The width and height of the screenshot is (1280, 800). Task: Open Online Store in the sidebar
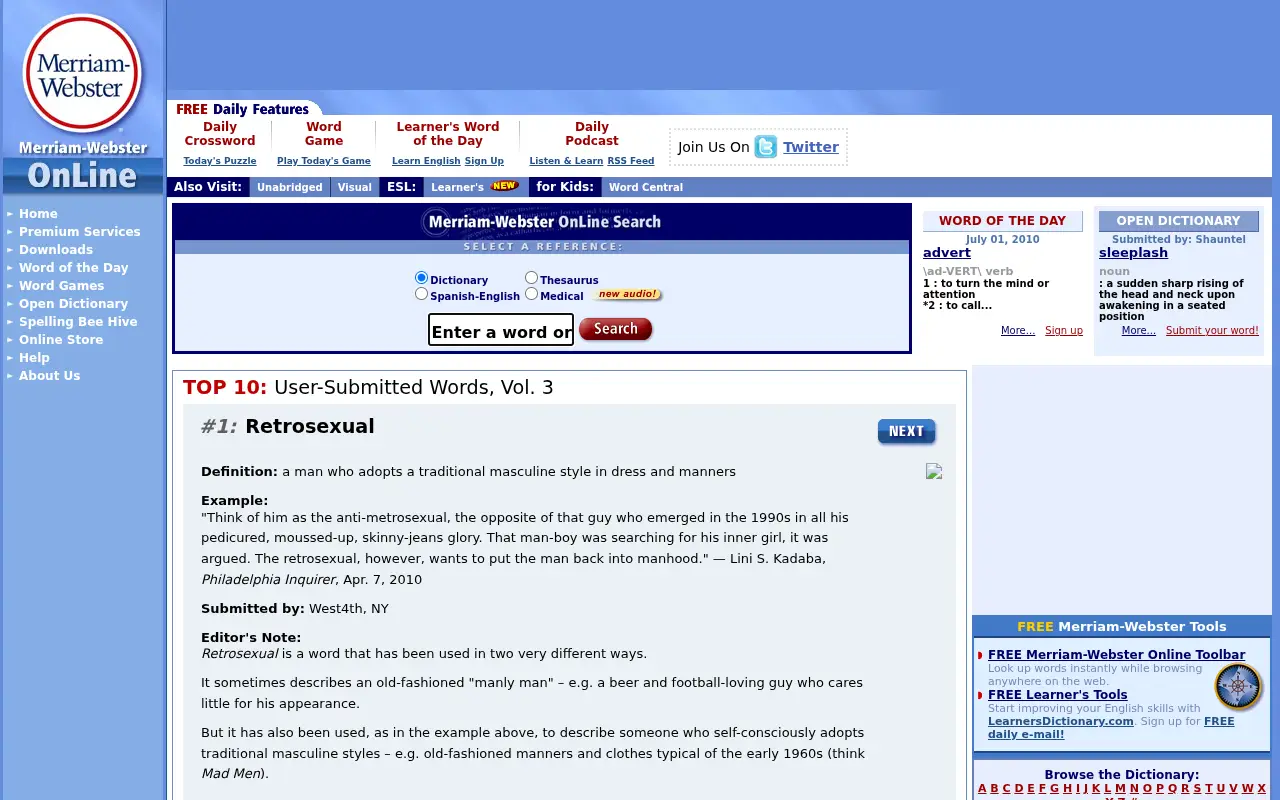(x=61, y=340)
